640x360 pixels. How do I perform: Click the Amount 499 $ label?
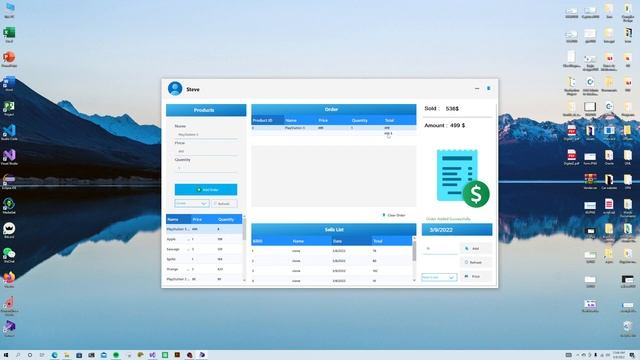point(444,125)
